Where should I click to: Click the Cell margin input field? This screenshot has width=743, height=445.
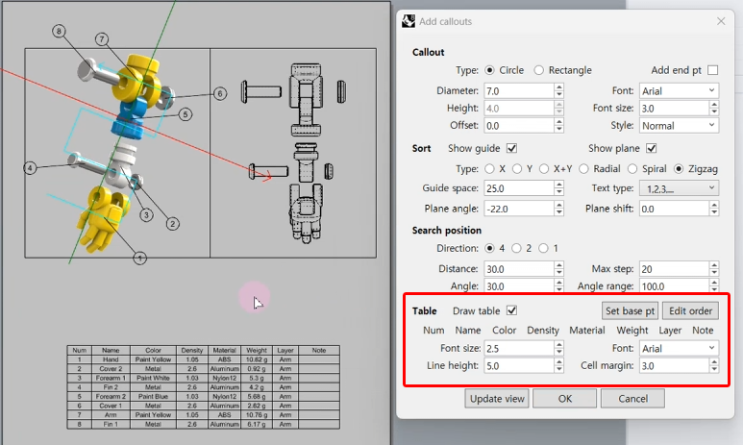tap(674, 365)
